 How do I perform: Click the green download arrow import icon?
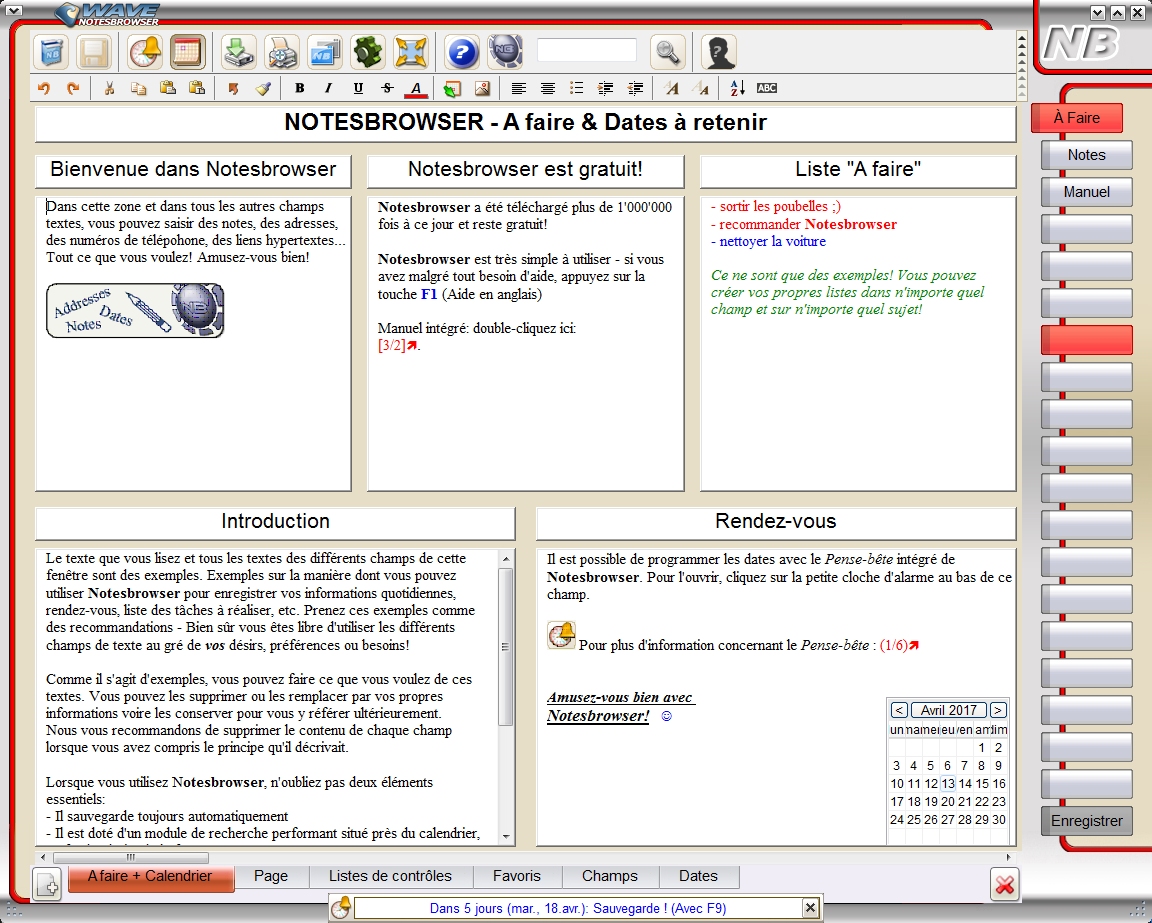(238, 52)
